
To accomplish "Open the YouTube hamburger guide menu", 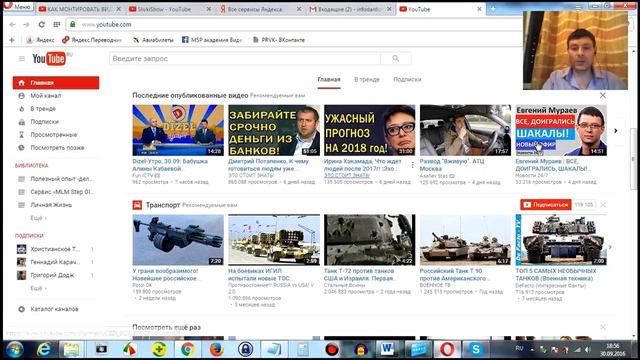I will coord(22,59).
